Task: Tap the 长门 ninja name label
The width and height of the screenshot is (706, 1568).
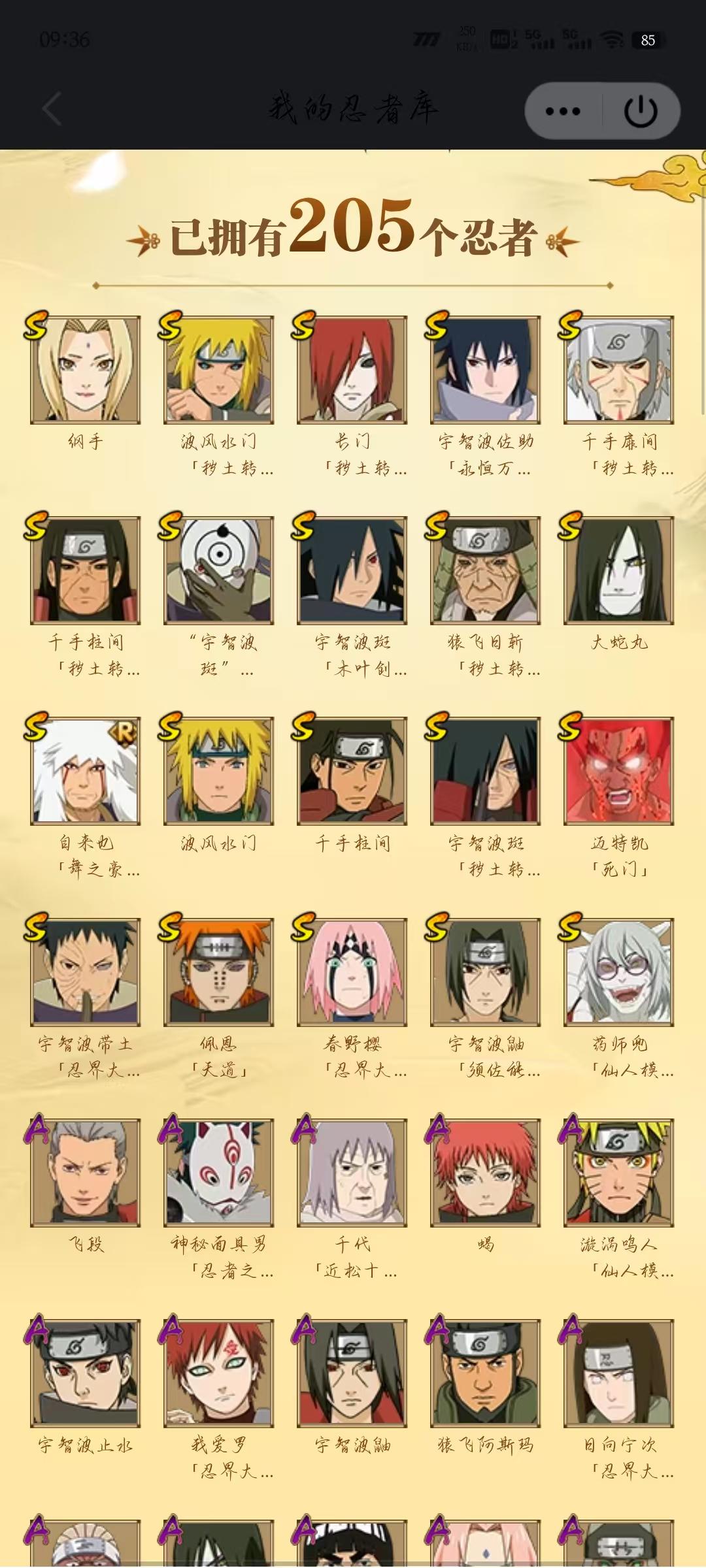Action: 352,442
